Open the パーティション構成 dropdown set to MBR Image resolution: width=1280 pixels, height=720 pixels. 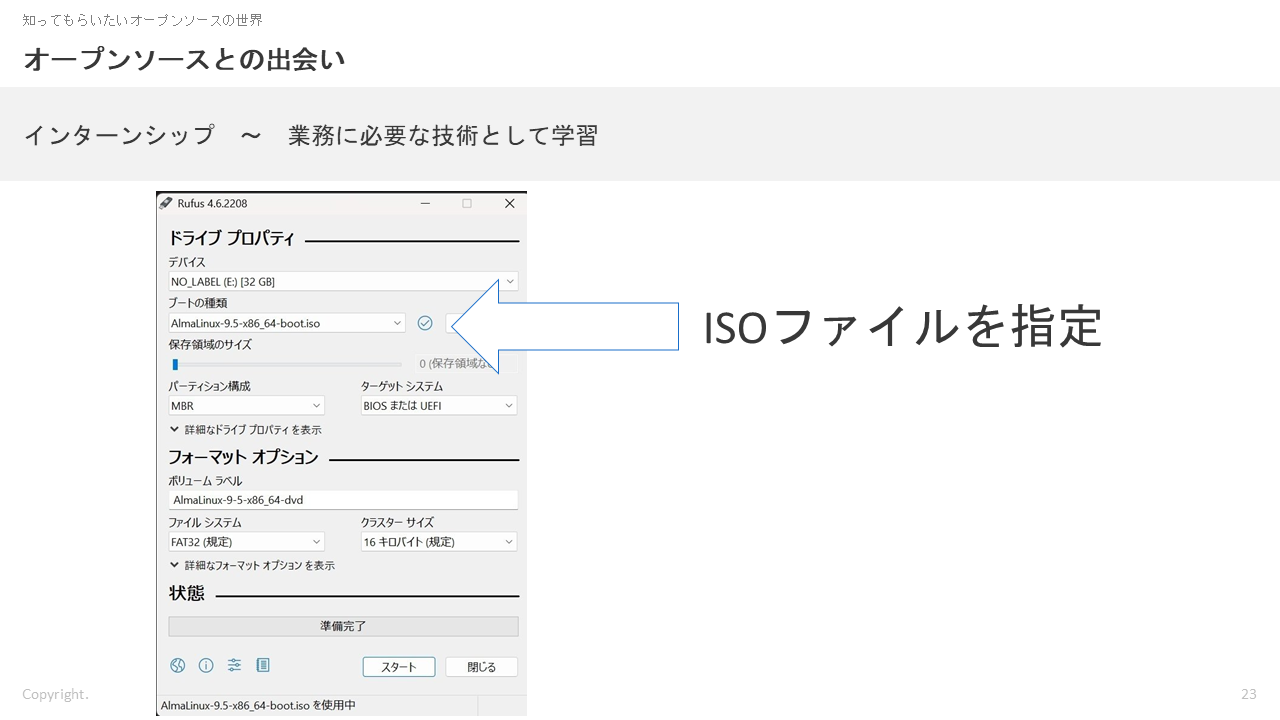click(x=247, y=406)
